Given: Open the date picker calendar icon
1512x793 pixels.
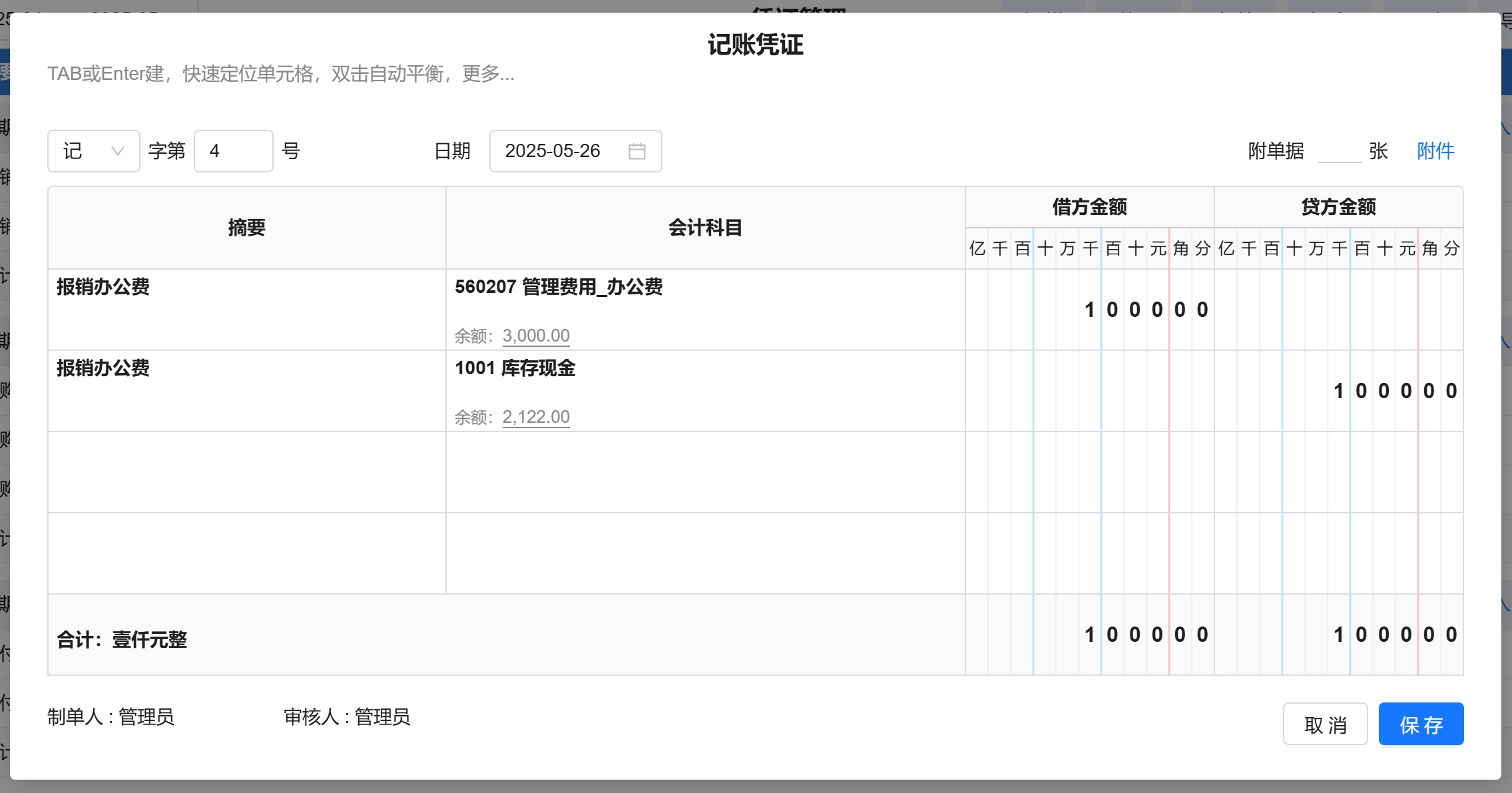Looking at the screenshot, I should click(x=636, y=151).
